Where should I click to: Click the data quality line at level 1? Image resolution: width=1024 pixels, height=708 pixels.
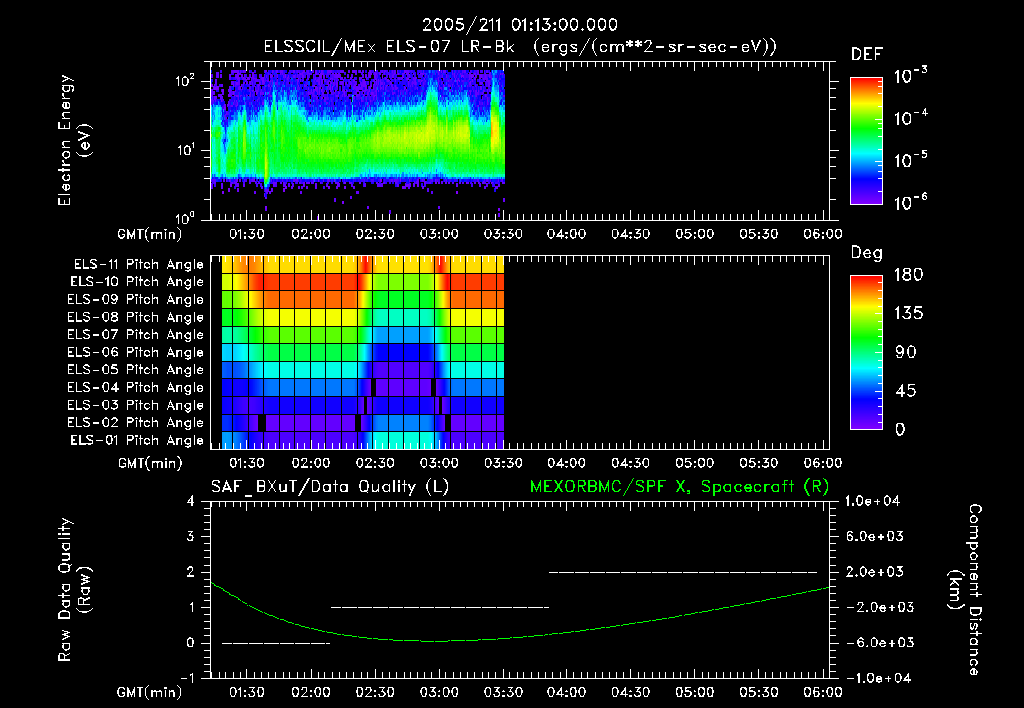click(440, 607)
